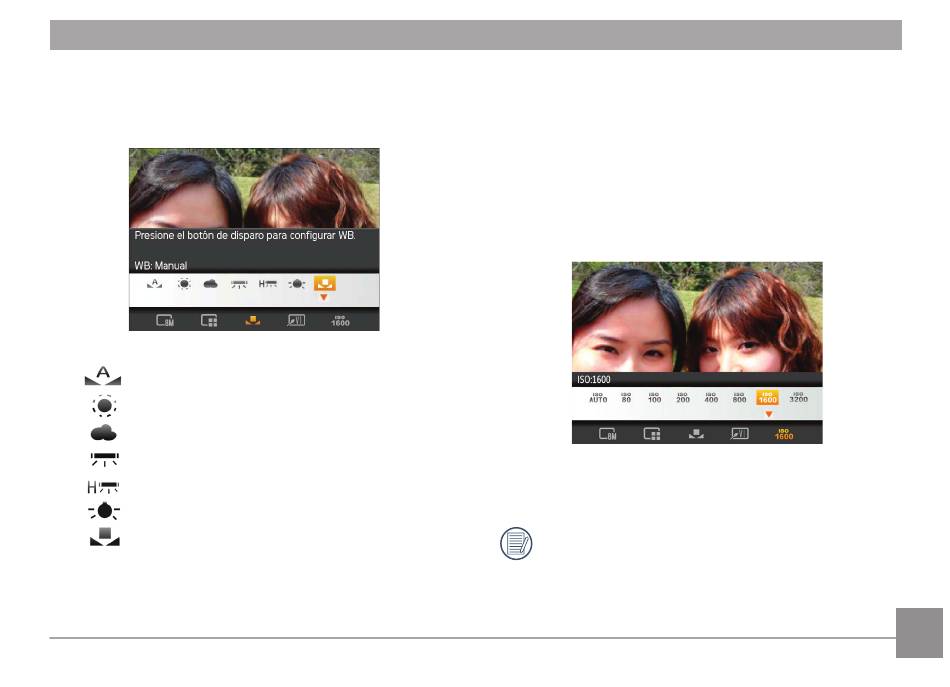Click Daylight legend icon in list
This screenshot has height=687, width=950.
tap(104, 405)
